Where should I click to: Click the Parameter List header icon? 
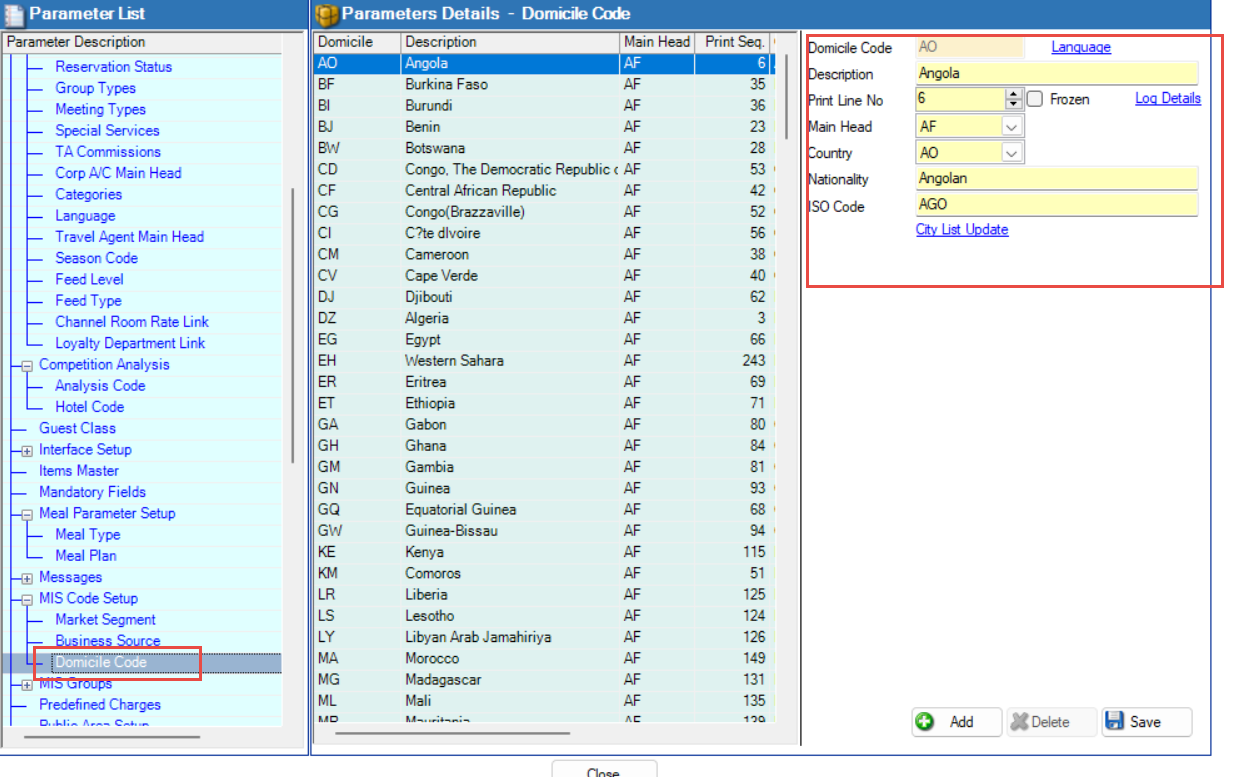(14, 14)
